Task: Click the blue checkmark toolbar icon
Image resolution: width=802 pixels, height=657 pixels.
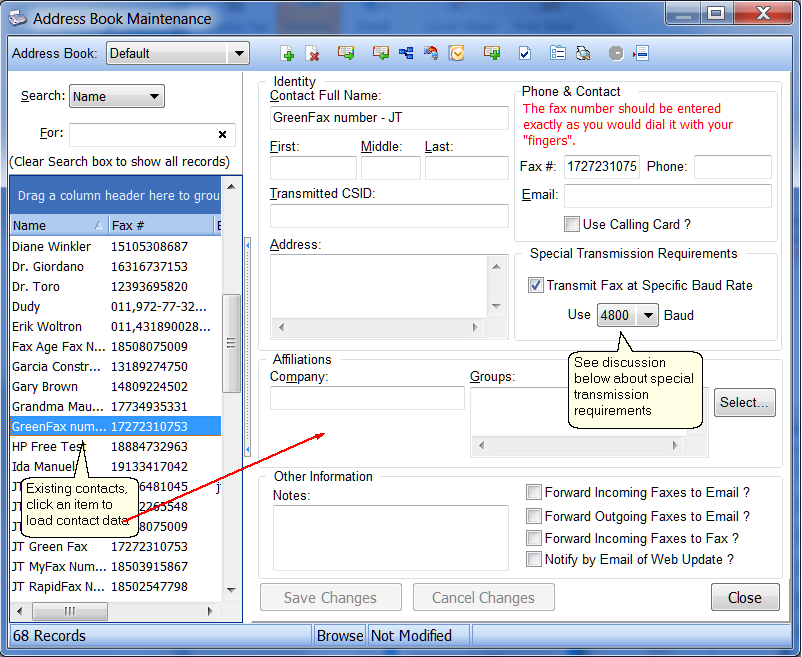Action: point(525,54)
